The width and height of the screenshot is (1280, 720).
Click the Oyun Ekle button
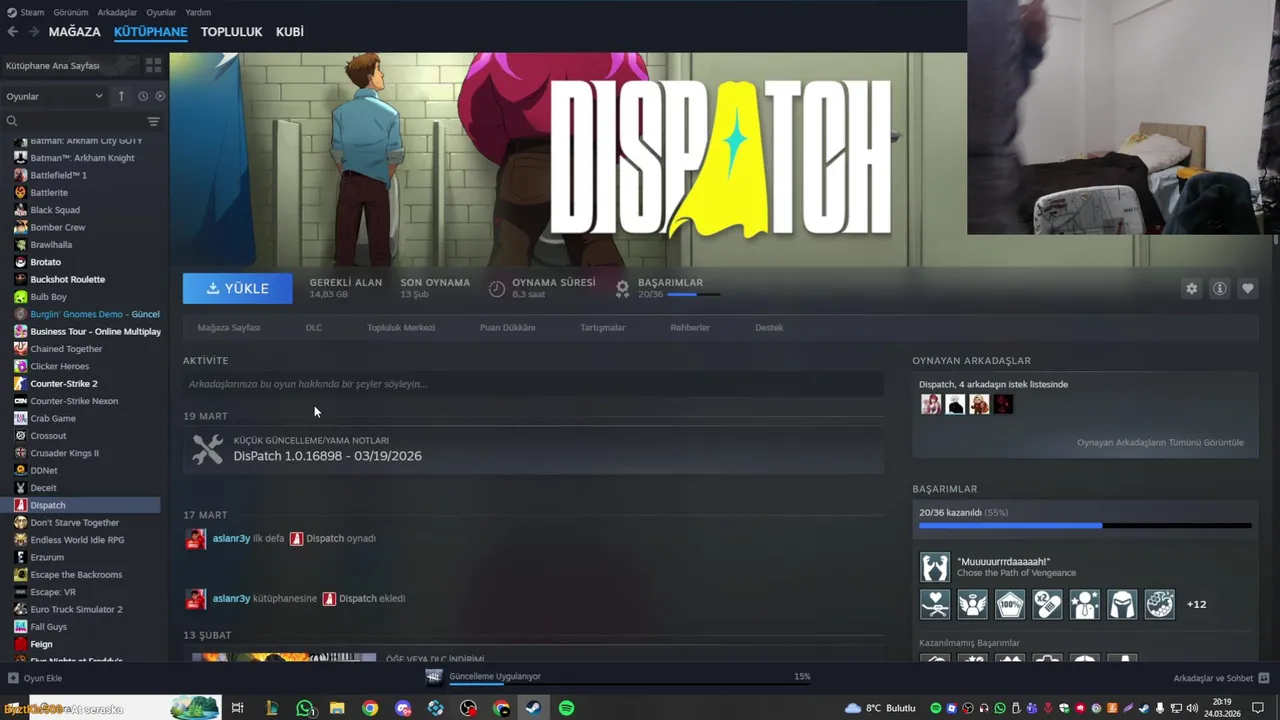point(35,678)
